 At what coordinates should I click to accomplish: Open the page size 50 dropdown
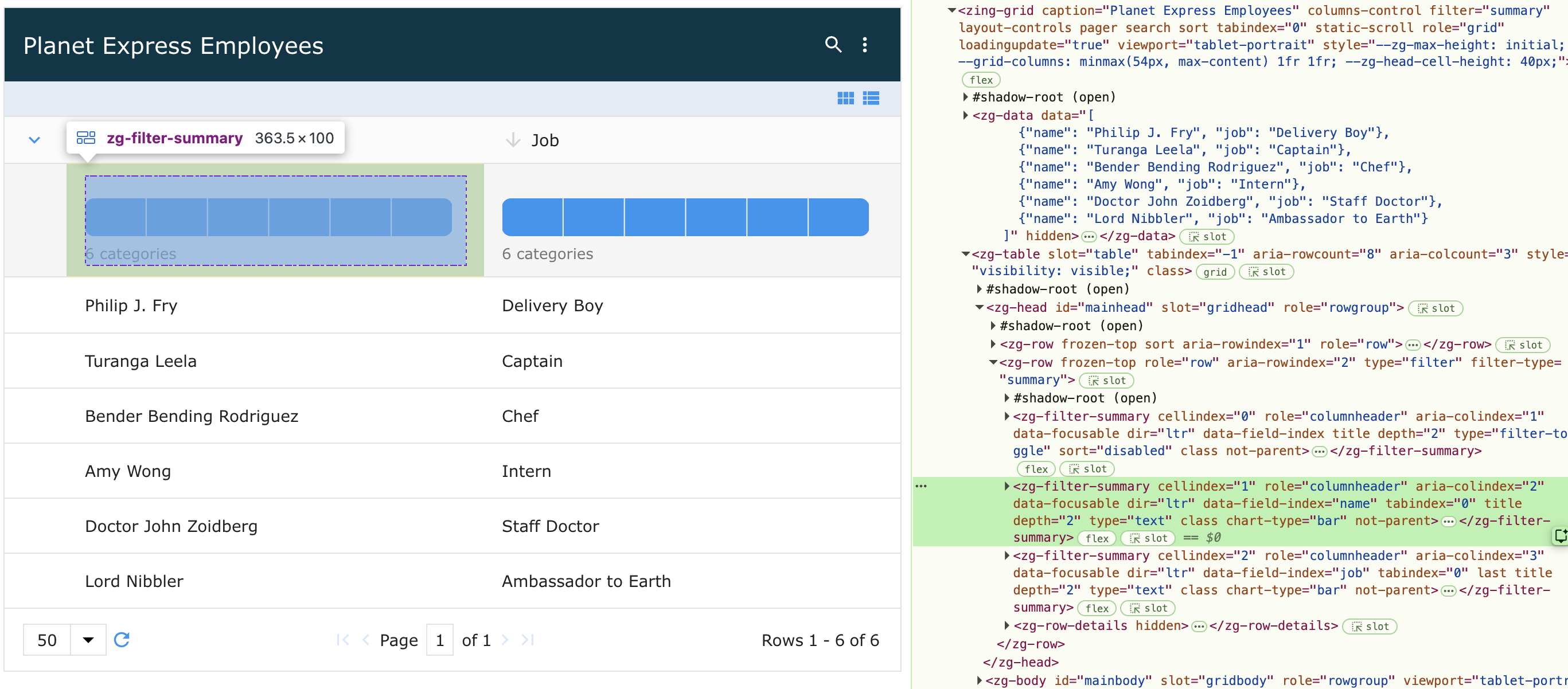pyautogui.click(x=65, y=640)
